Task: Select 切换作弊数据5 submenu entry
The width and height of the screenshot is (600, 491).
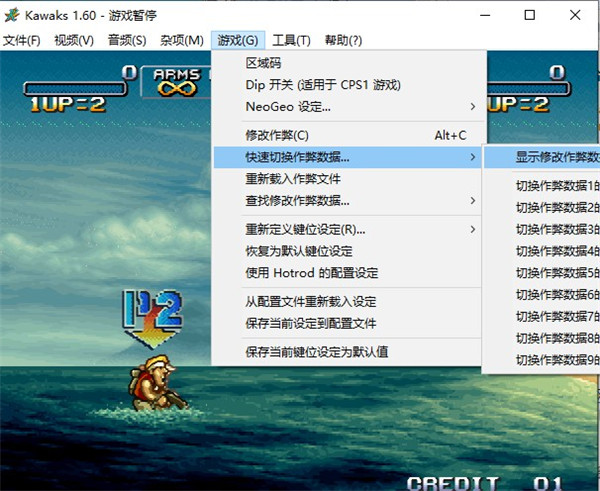Action: pos(542,273)
